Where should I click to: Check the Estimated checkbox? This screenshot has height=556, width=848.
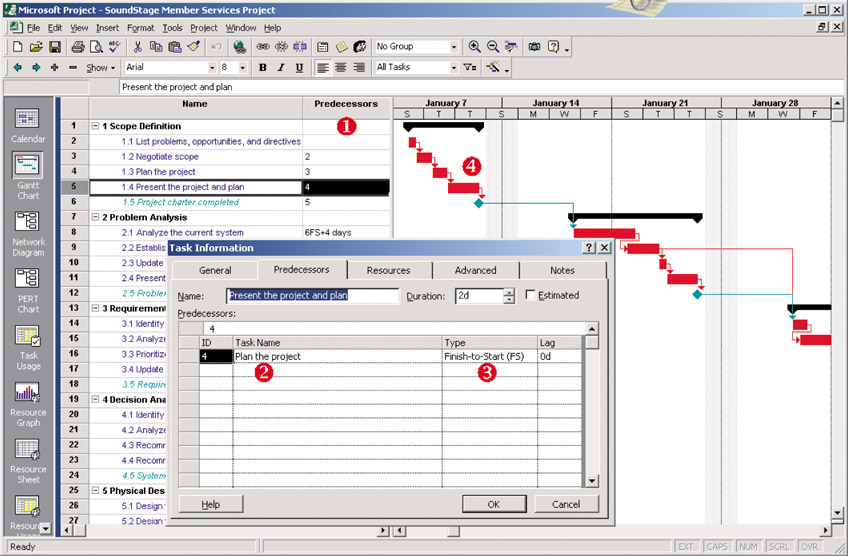point(531,295)
